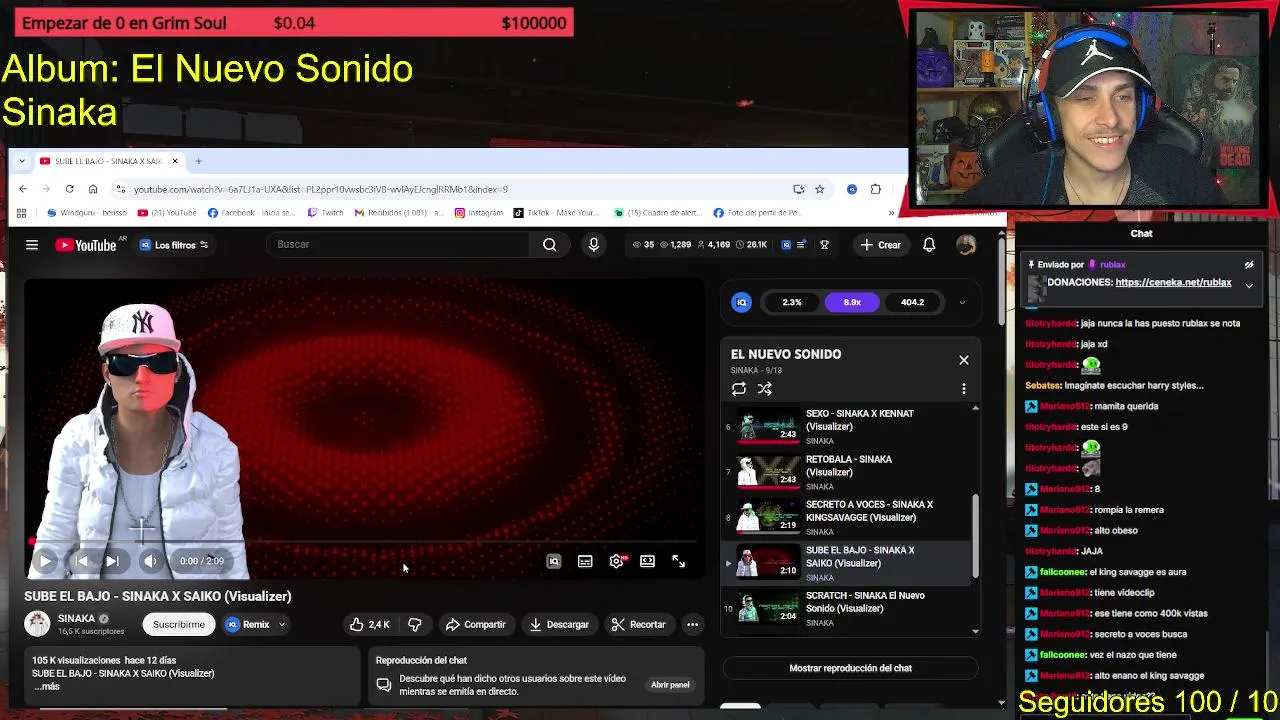Focus the Buscar search field
The height and width of the screenshot is (720, 1280).
pyautogui.click(x=400, y=244)
